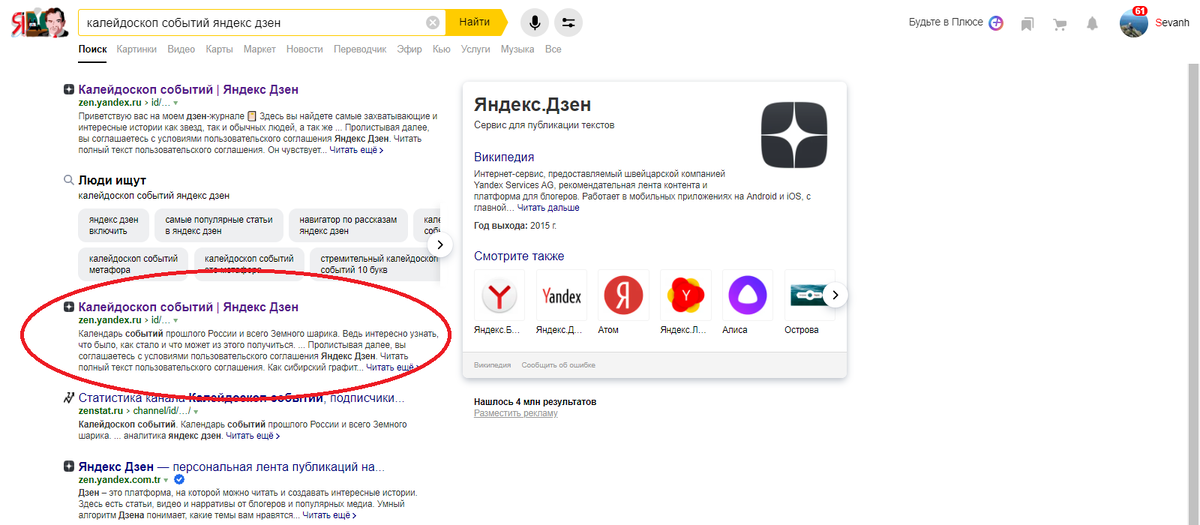Open search settings filter icon
The height and width of the screenshot is (525, 1200).
568,22
